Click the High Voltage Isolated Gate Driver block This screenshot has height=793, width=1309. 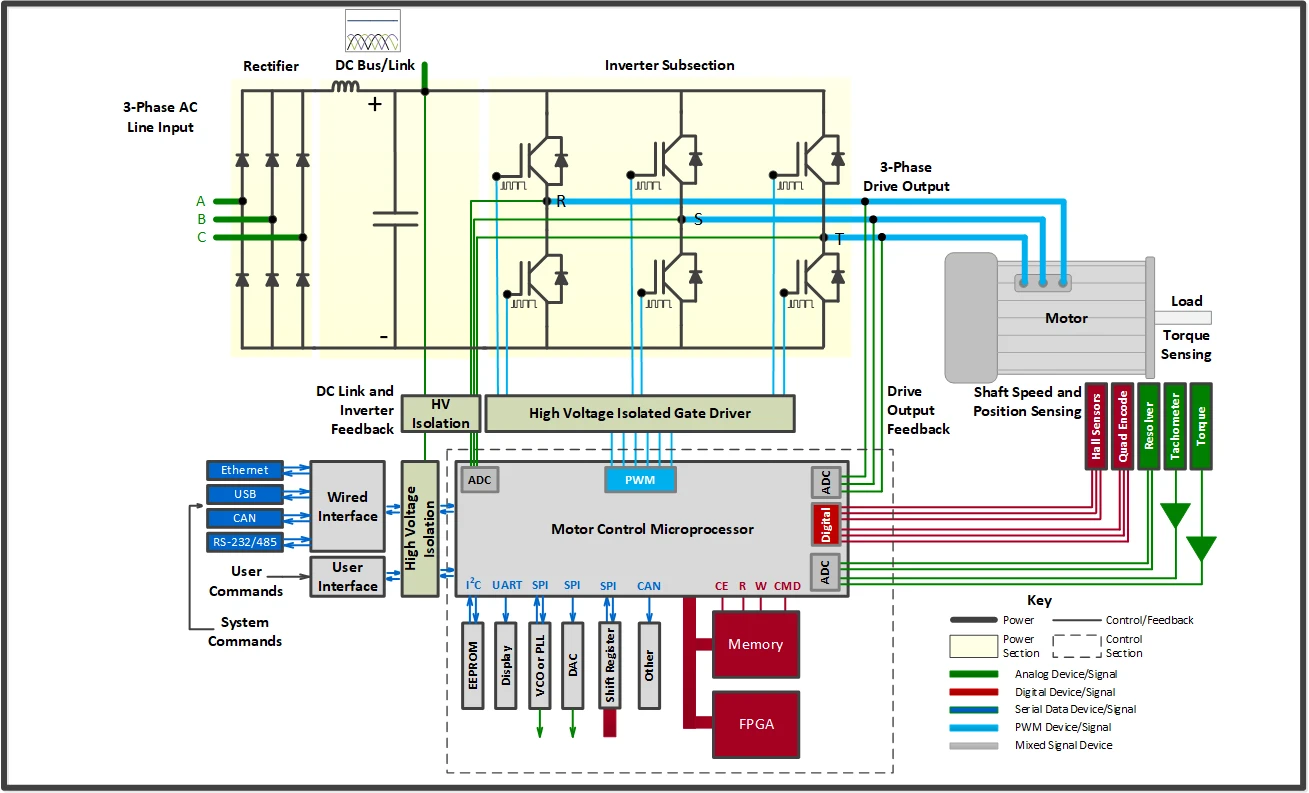(639, 413)
